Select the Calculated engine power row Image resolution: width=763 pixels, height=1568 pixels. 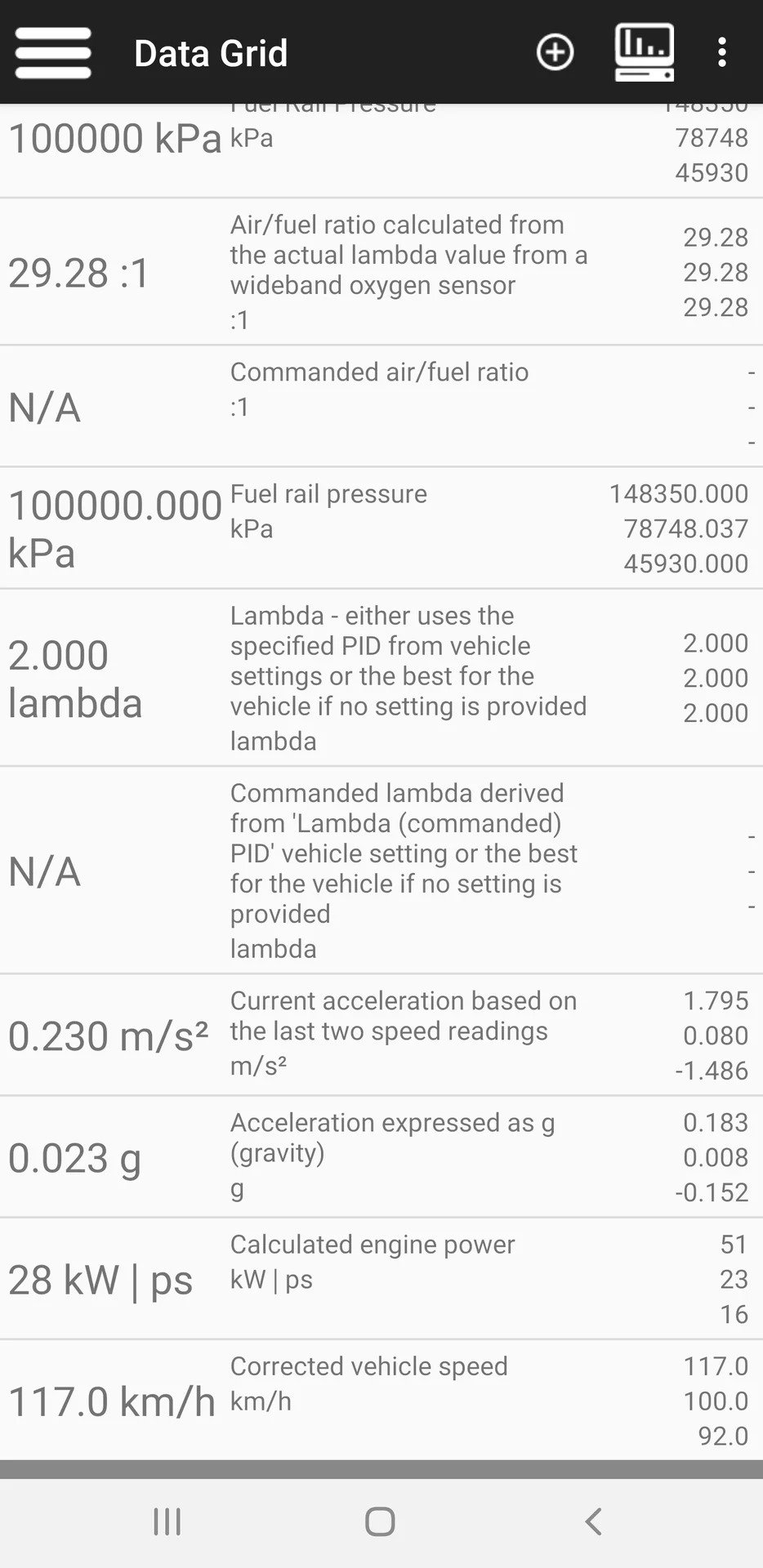381,1277
